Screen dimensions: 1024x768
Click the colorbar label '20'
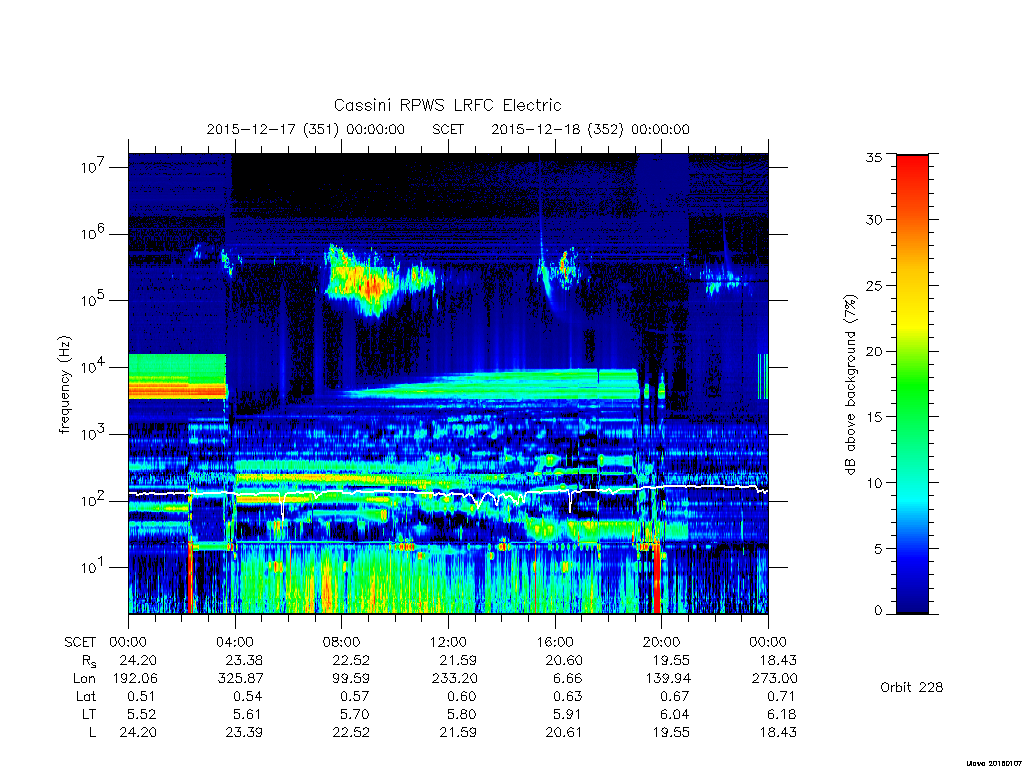tap(873, 351)
